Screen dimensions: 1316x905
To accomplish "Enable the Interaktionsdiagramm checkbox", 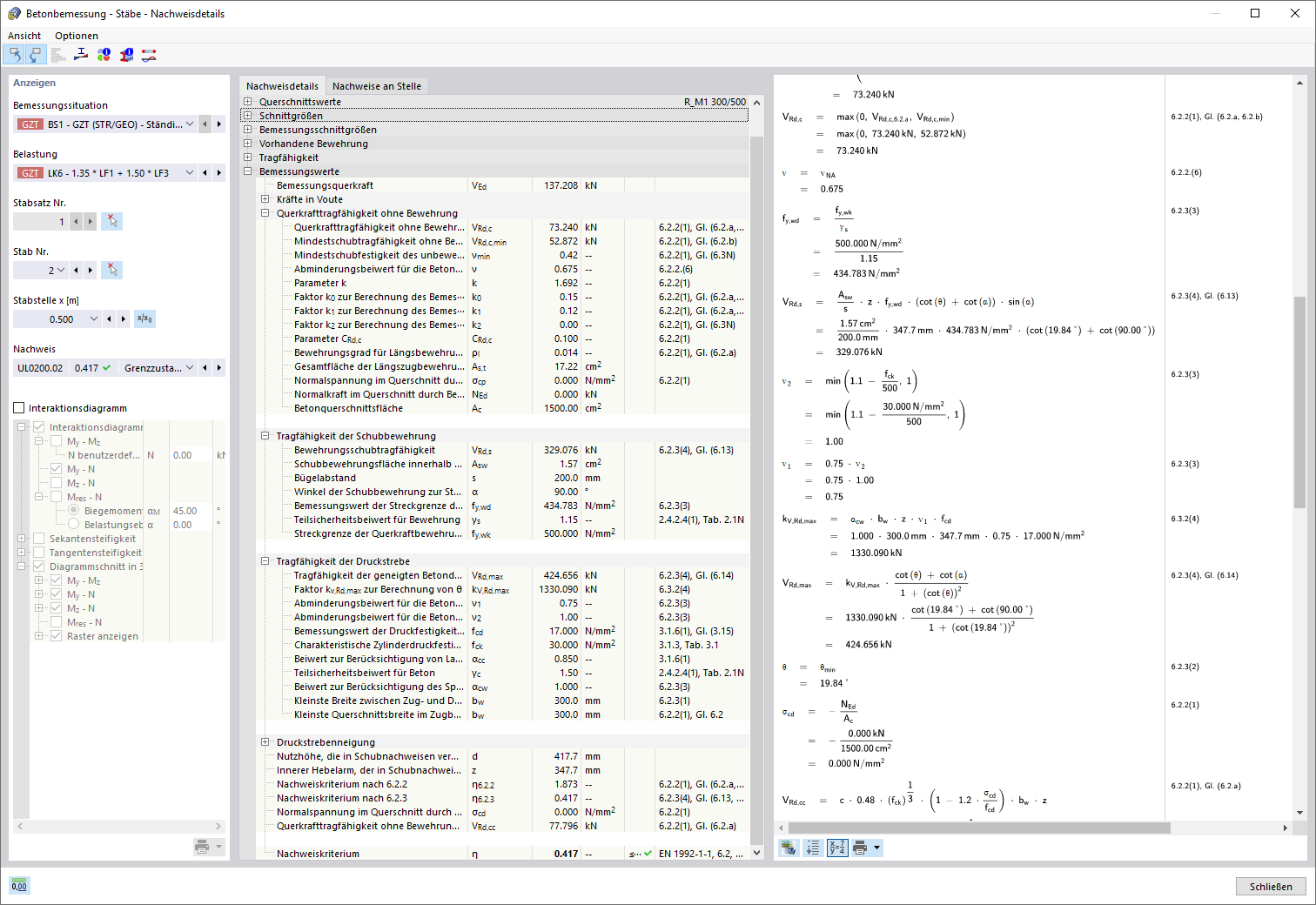I will (x=19, y=408).
